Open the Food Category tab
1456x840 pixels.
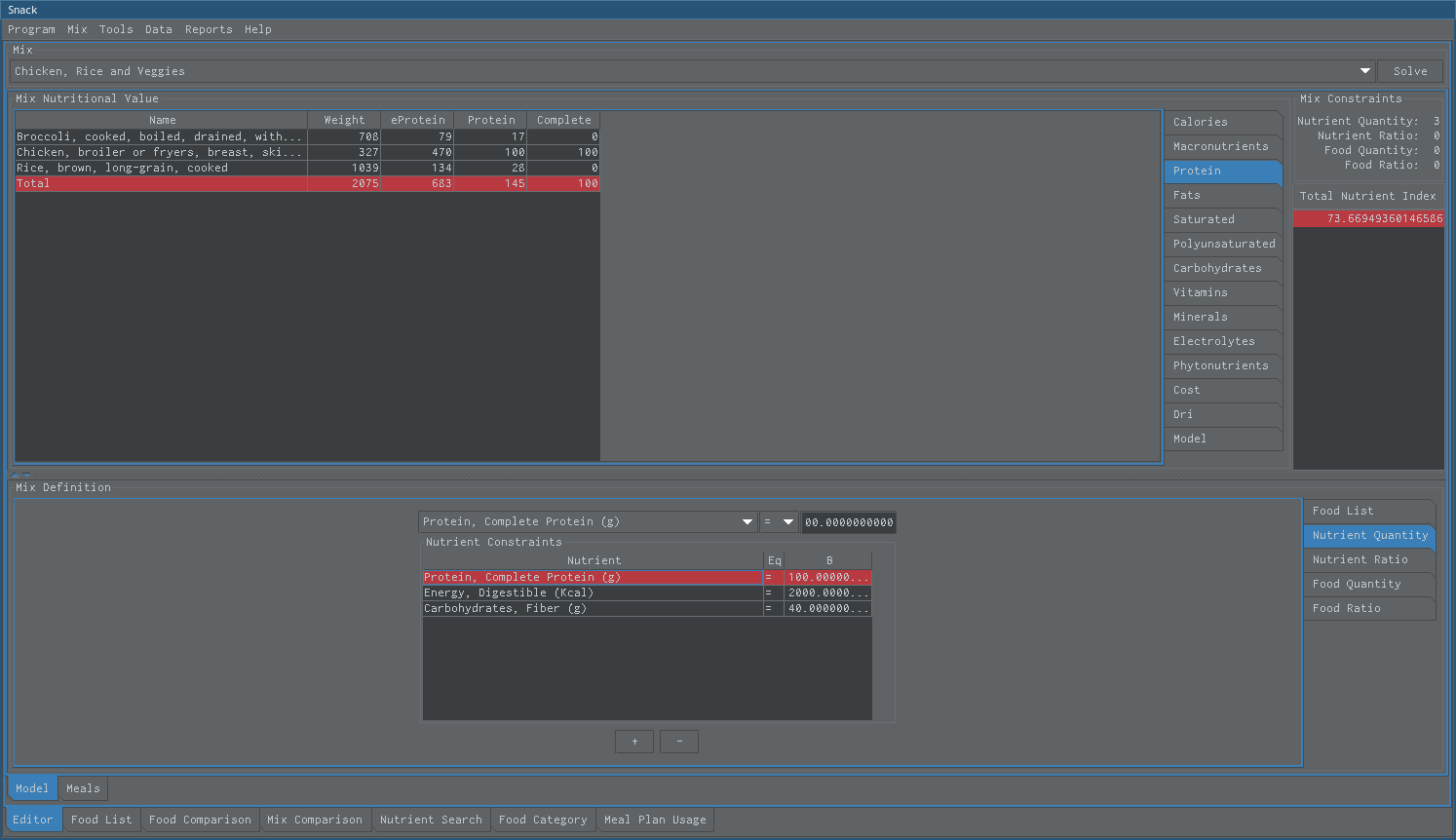tap(543, 820)
